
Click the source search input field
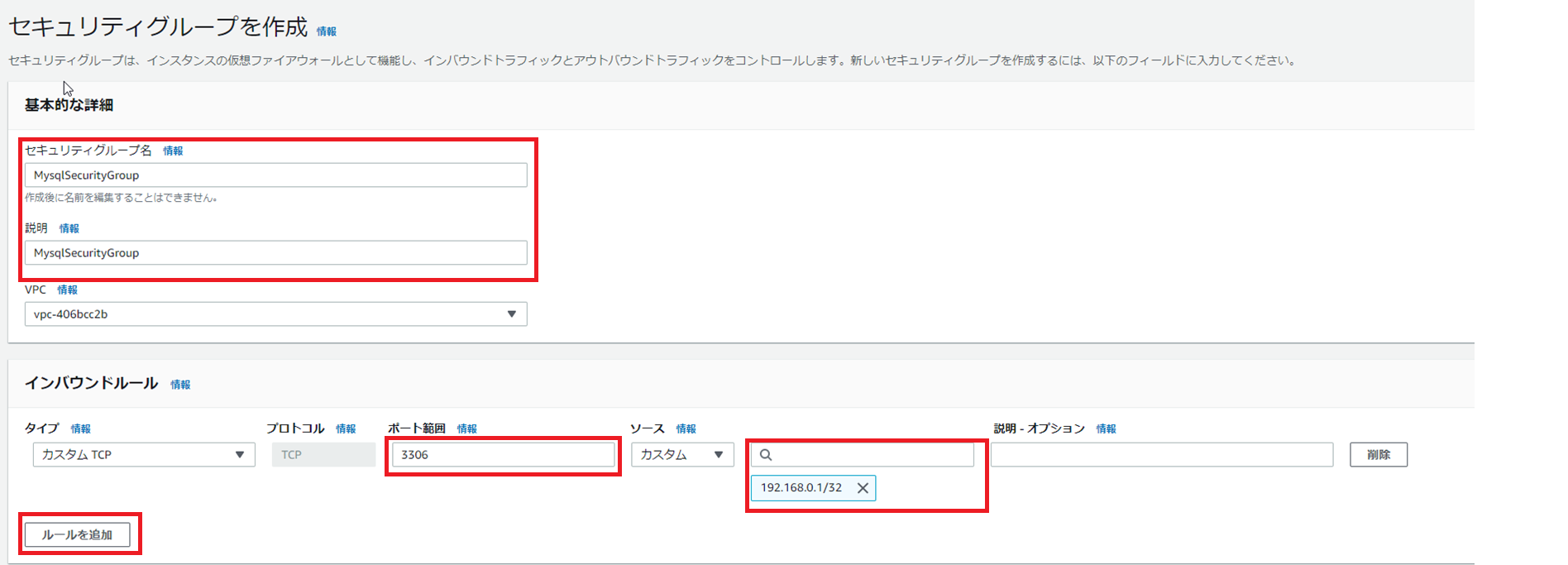click(x=863, y=455)
